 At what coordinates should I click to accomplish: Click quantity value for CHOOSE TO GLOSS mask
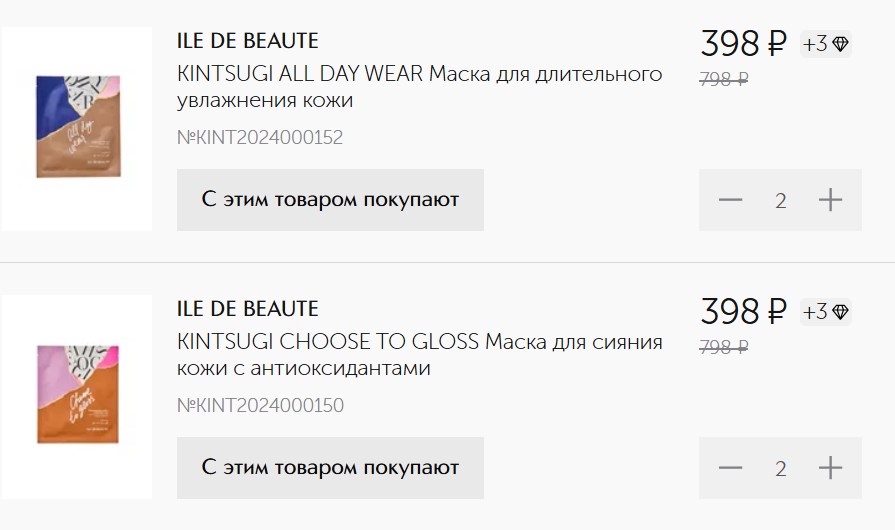pyautogui.click(x=780, y=469)
